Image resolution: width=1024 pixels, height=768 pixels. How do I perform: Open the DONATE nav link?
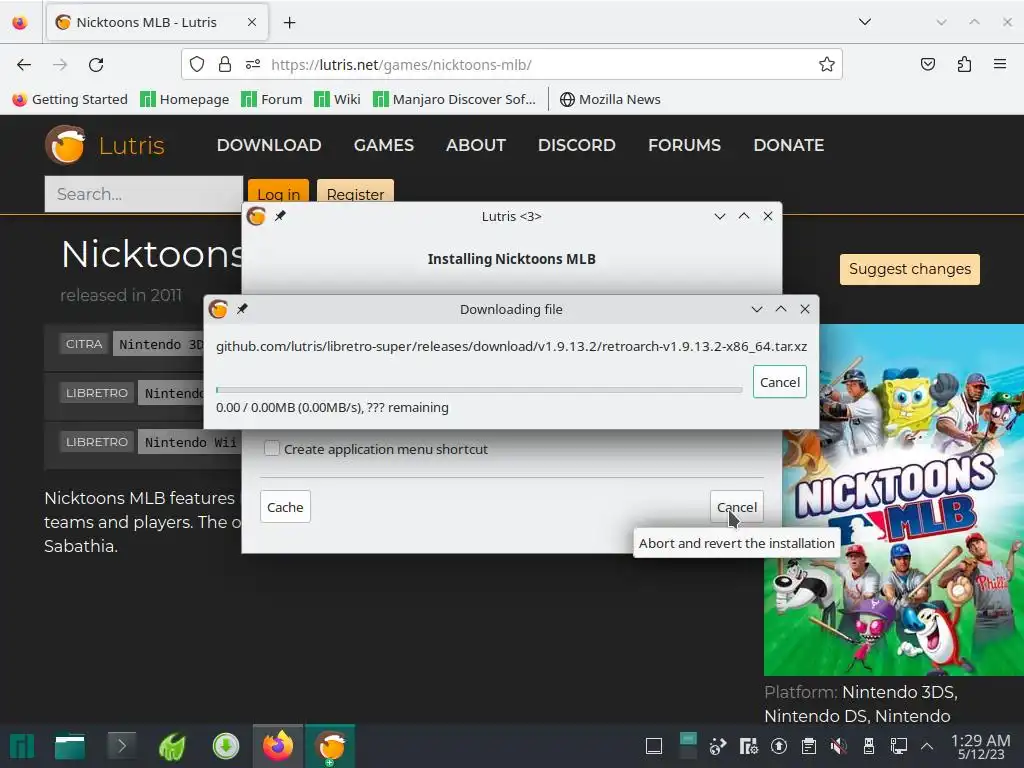(x=789, y=145)
